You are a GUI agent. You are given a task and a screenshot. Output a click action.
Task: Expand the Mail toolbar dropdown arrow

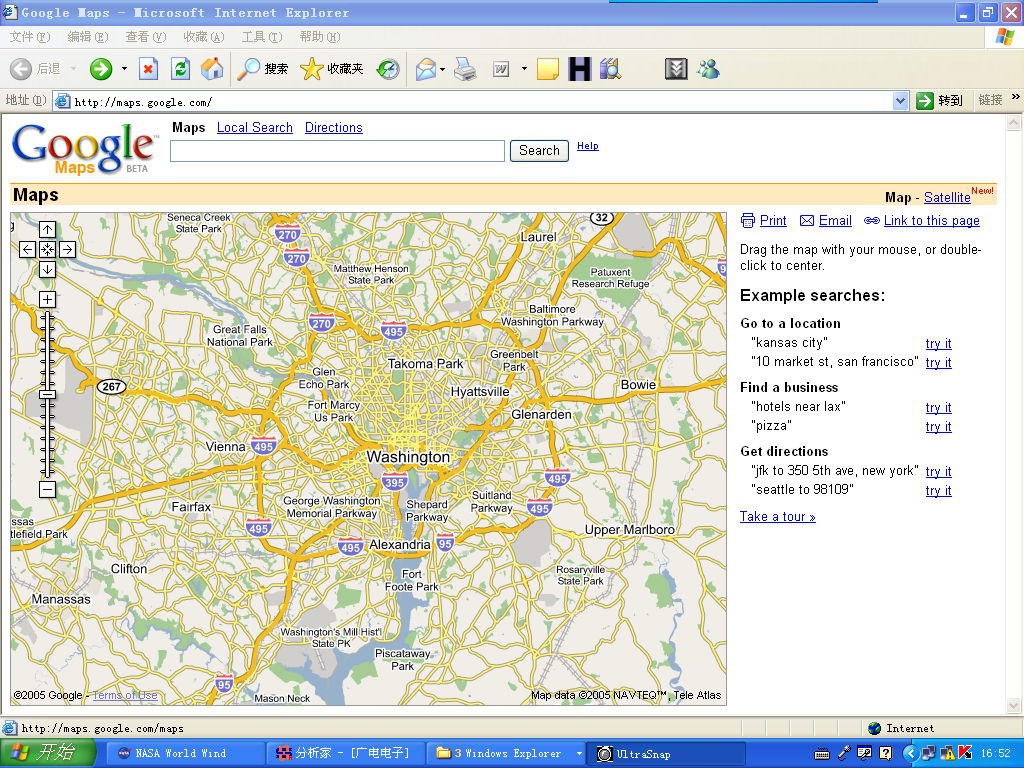click(442, 69)
